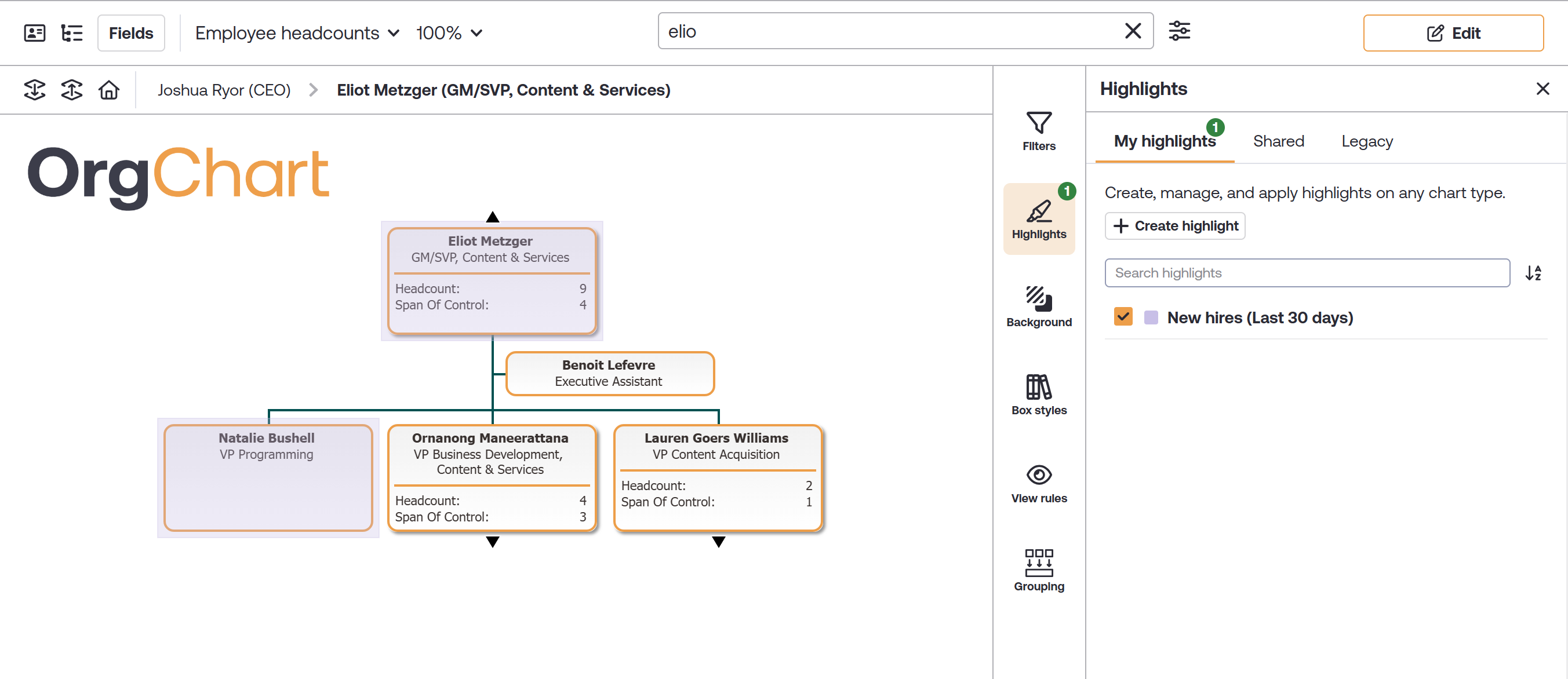The image size is (1568, 679).
Task: Open the View rules panel
Action: [1038, 484]
